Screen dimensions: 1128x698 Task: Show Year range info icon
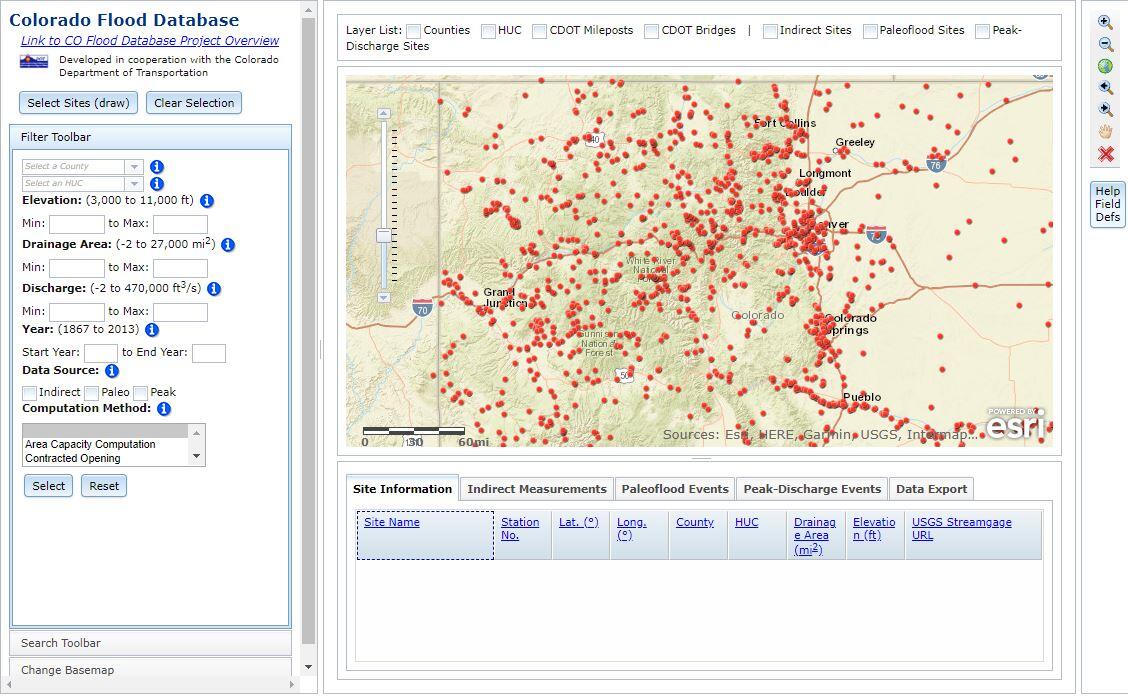click(152, 330)
